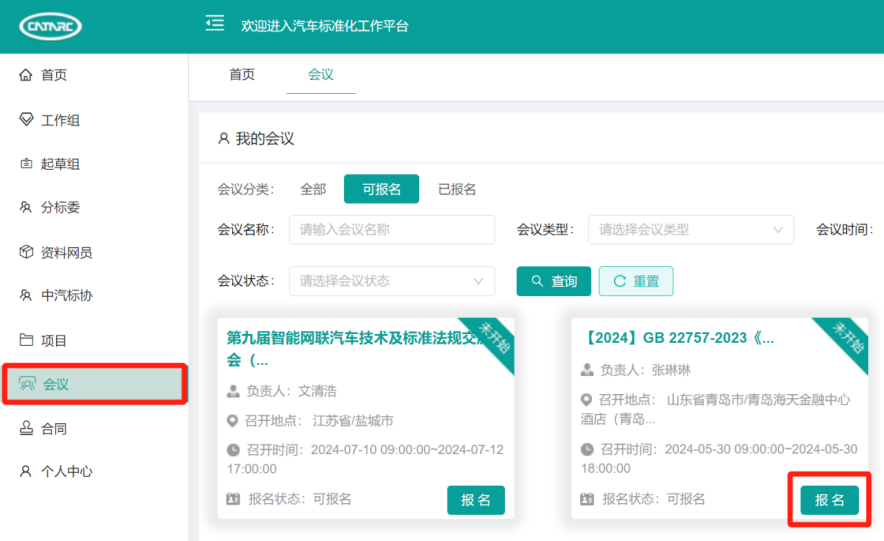
Task: Click the people icon beside 分标委
Action: click(26, 207)
